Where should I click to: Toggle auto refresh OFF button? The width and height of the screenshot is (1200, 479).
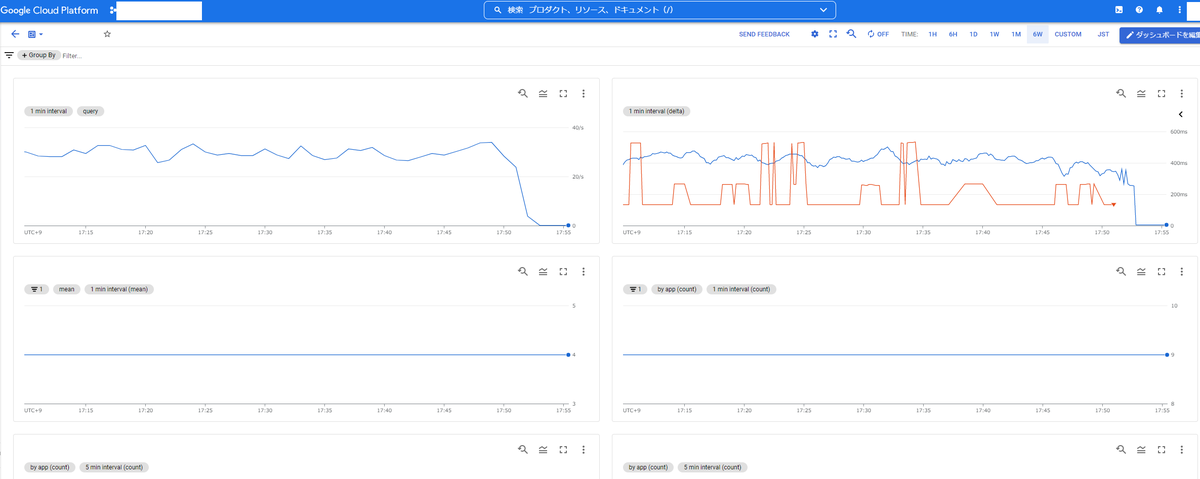pyautogui.click(x=878, y=34)
